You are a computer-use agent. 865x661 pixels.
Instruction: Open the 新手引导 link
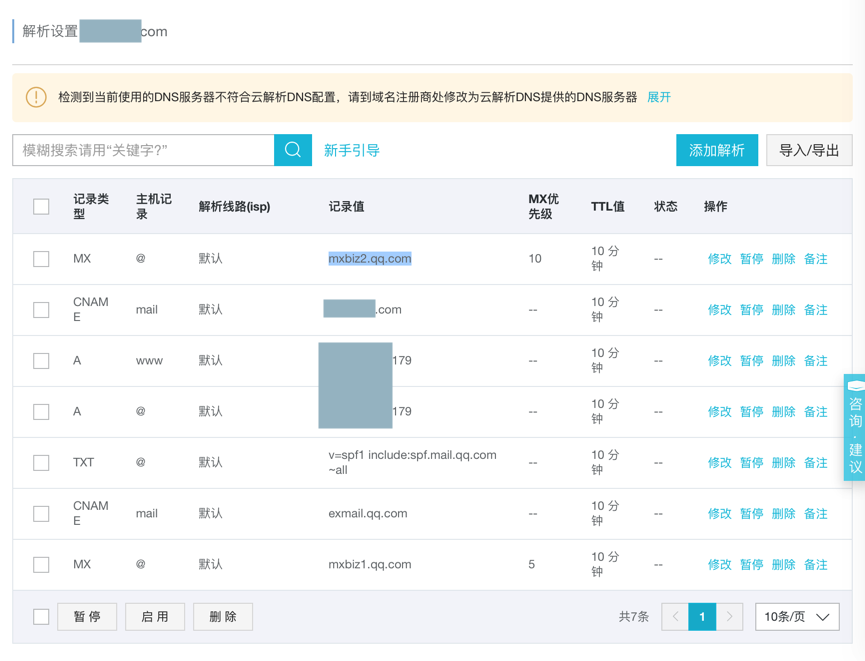click(351, 151)
